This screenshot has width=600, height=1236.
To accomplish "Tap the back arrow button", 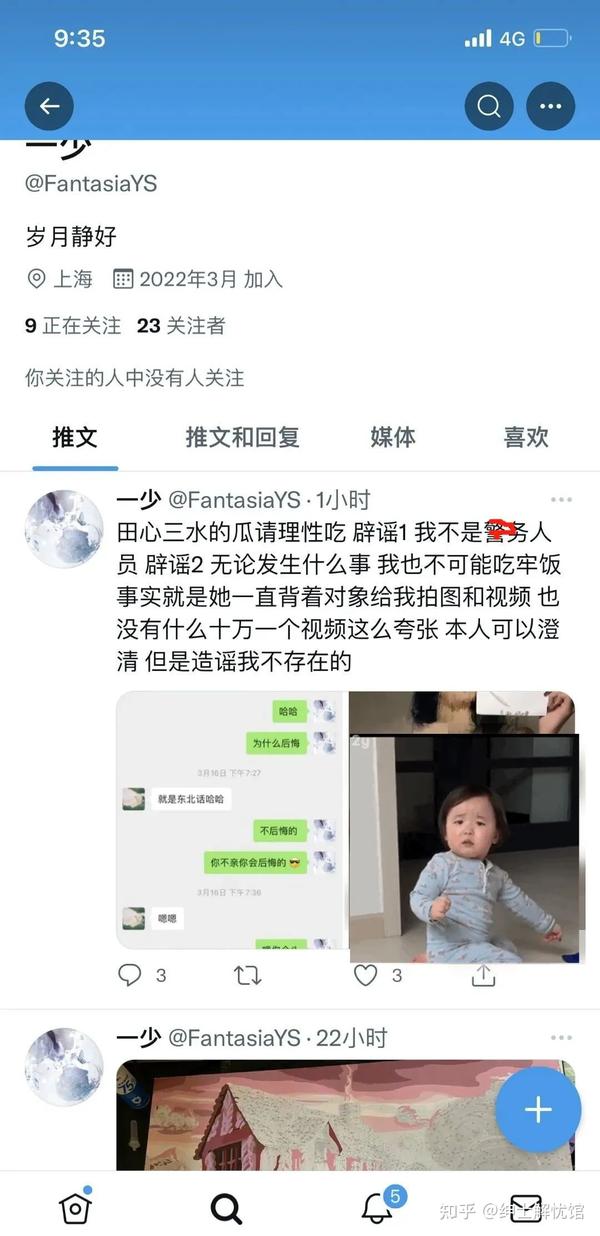I will pyautogui.click(x=49, y=105).
